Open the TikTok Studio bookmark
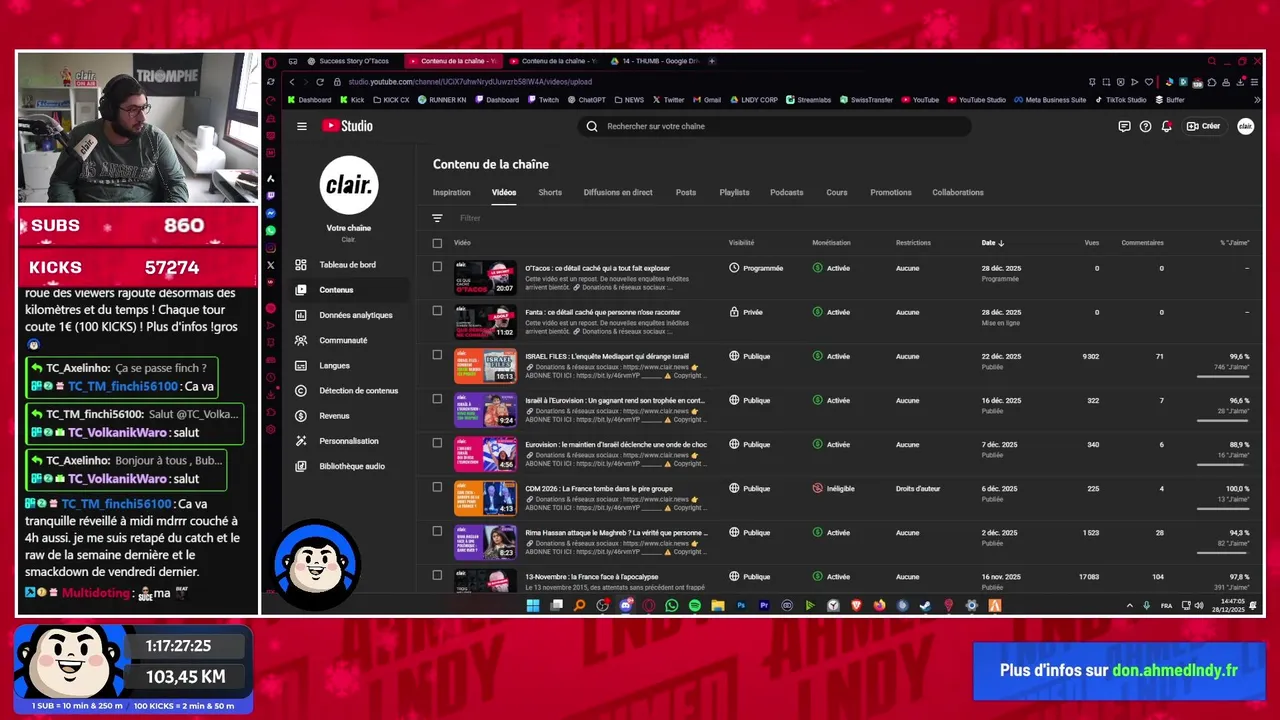The image size is (1280, 720). pos(1120,100)
